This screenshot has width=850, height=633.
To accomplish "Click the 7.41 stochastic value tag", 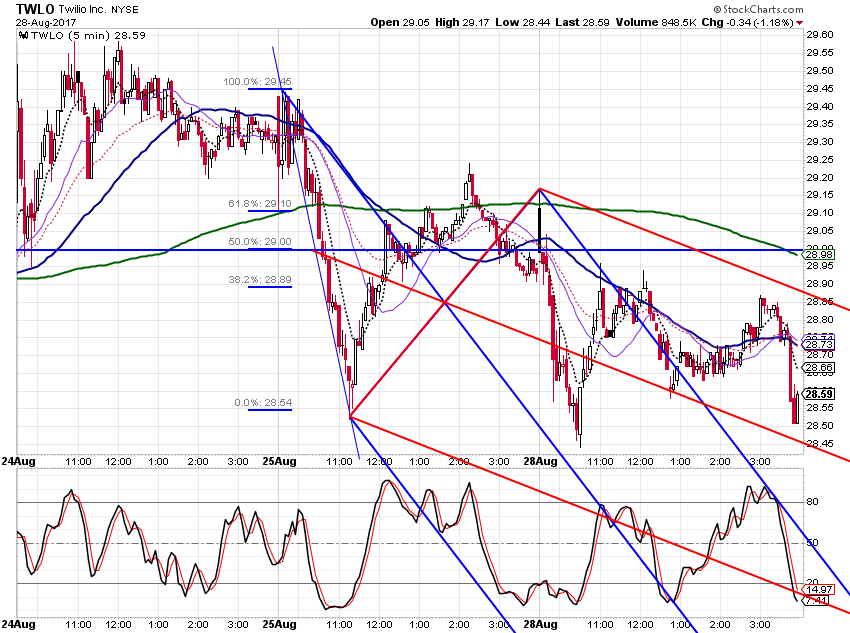I will click(816, 600).
